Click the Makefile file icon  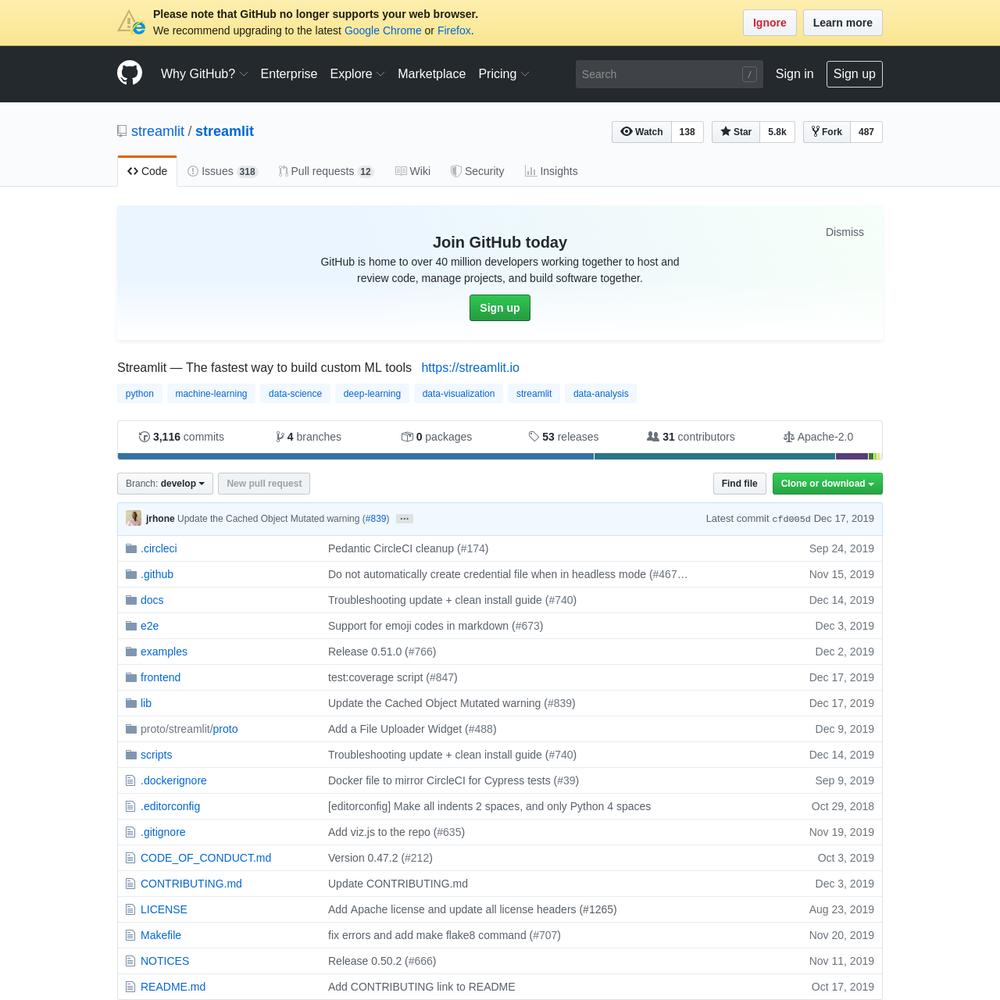point(131,935)
